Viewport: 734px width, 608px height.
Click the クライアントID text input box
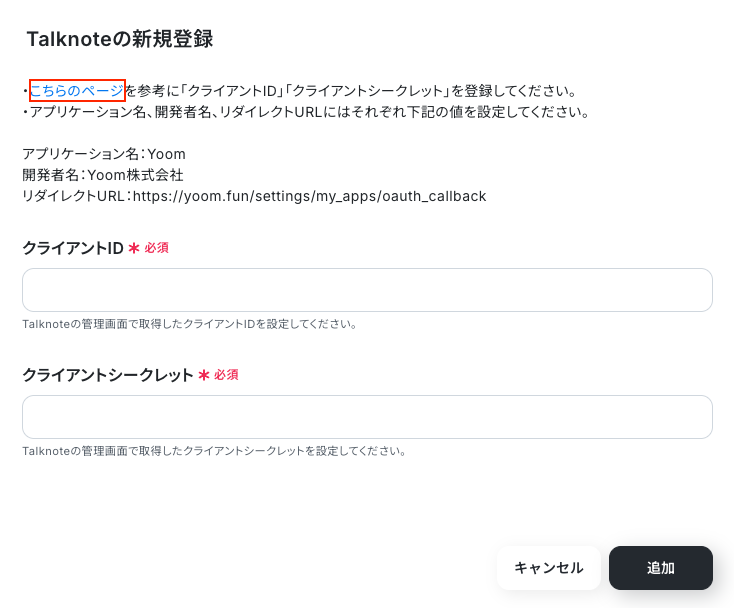click(x=367, y=290)
